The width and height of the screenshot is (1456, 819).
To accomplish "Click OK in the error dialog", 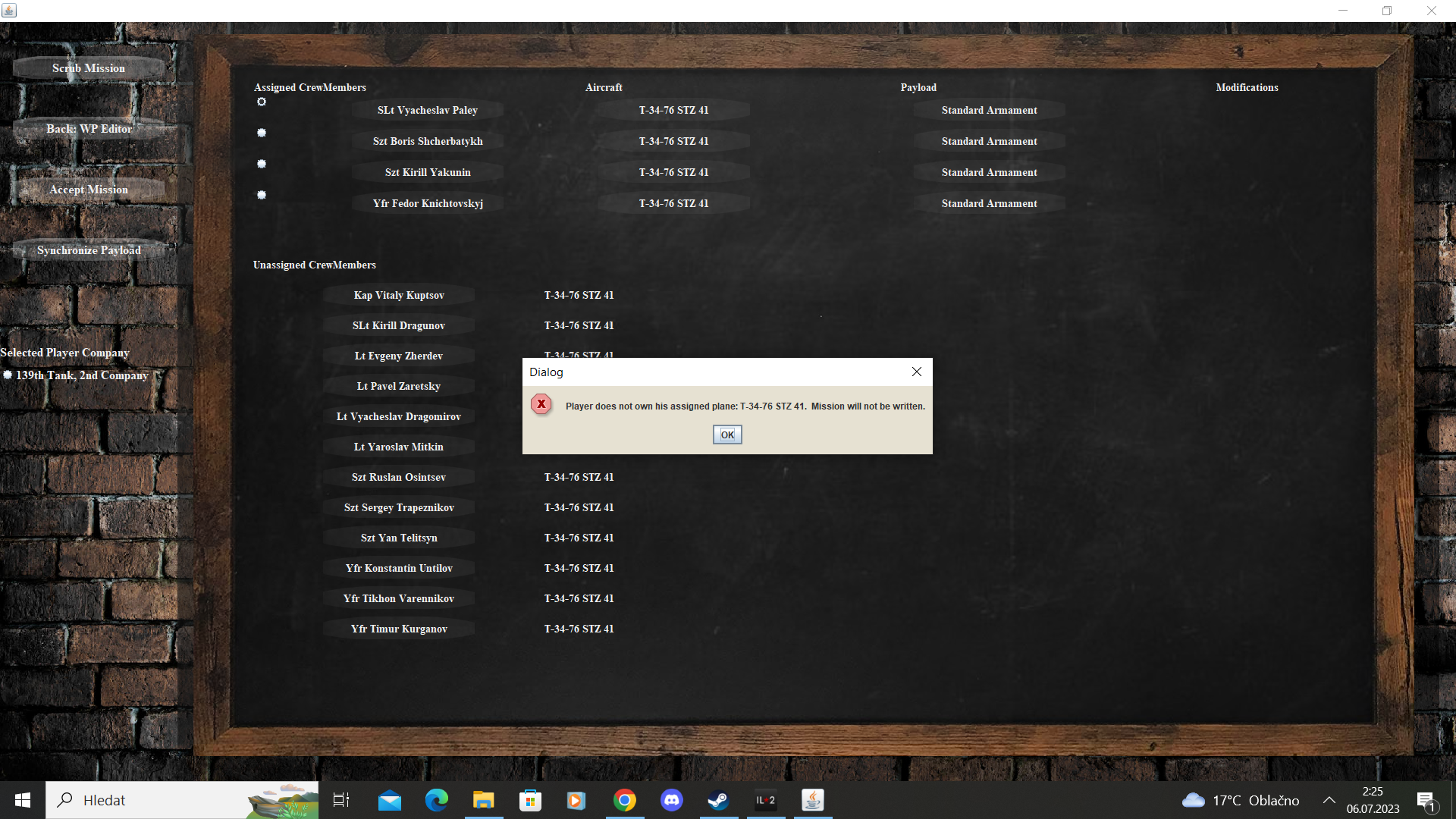I will (x=726, y=435).
